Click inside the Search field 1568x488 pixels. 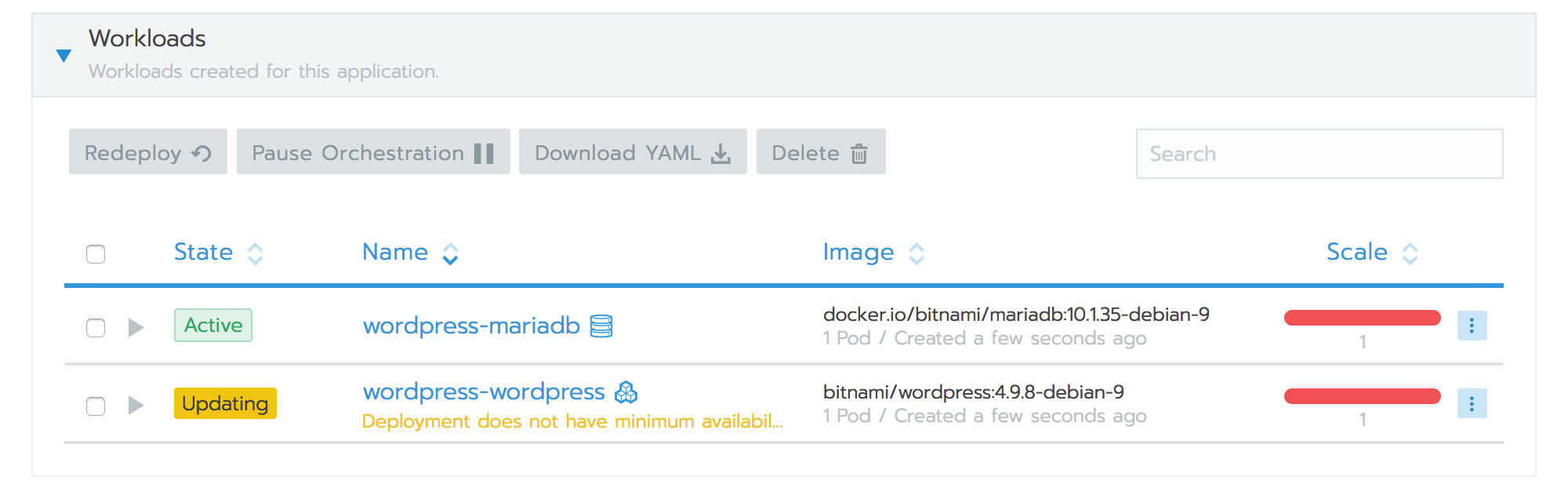pyautogui.click(x=1319, y=154)
